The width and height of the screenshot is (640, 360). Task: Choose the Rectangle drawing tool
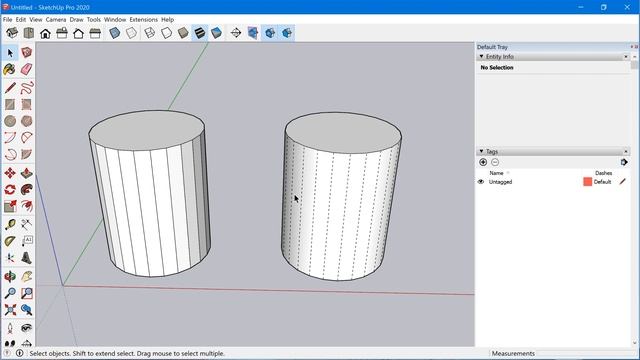tap(10, 104)
